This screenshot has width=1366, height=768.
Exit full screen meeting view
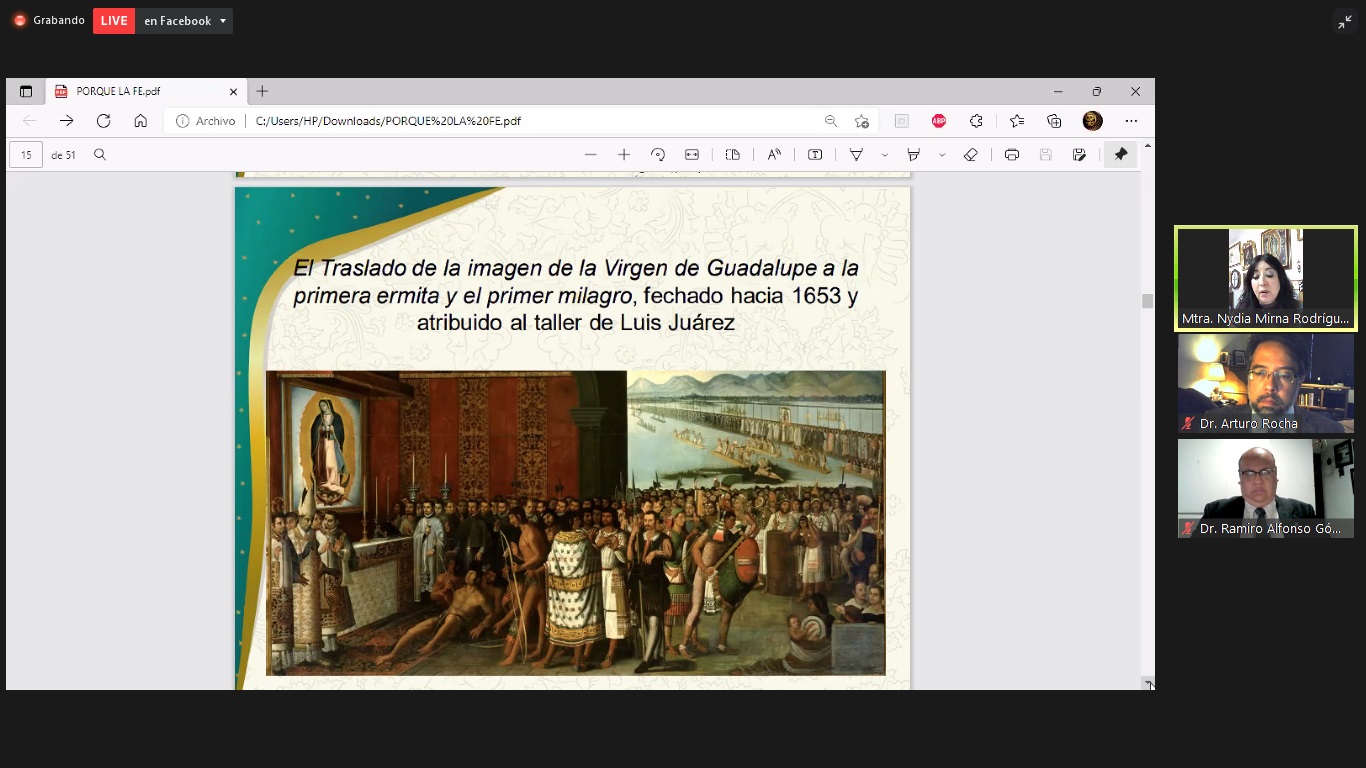point(1344,22)
